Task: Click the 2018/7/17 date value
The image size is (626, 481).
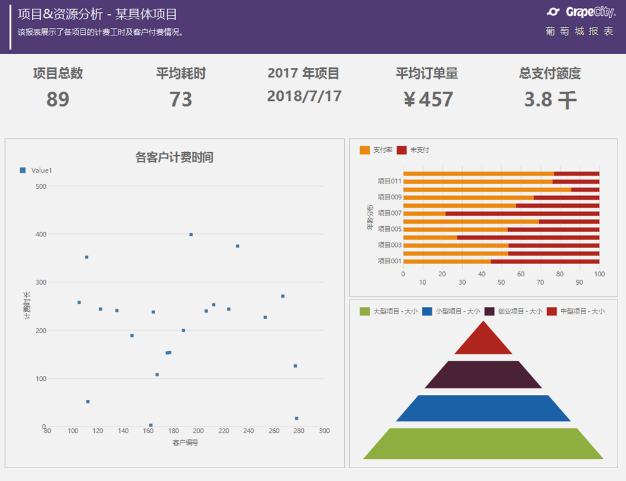Action: coord(304,96)
